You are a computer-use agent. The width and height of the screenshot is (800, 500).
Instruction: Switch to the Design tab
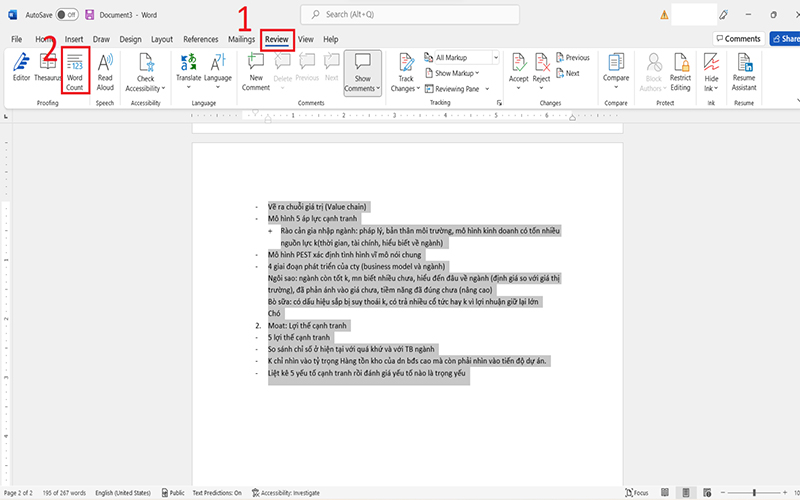[130, 39]
